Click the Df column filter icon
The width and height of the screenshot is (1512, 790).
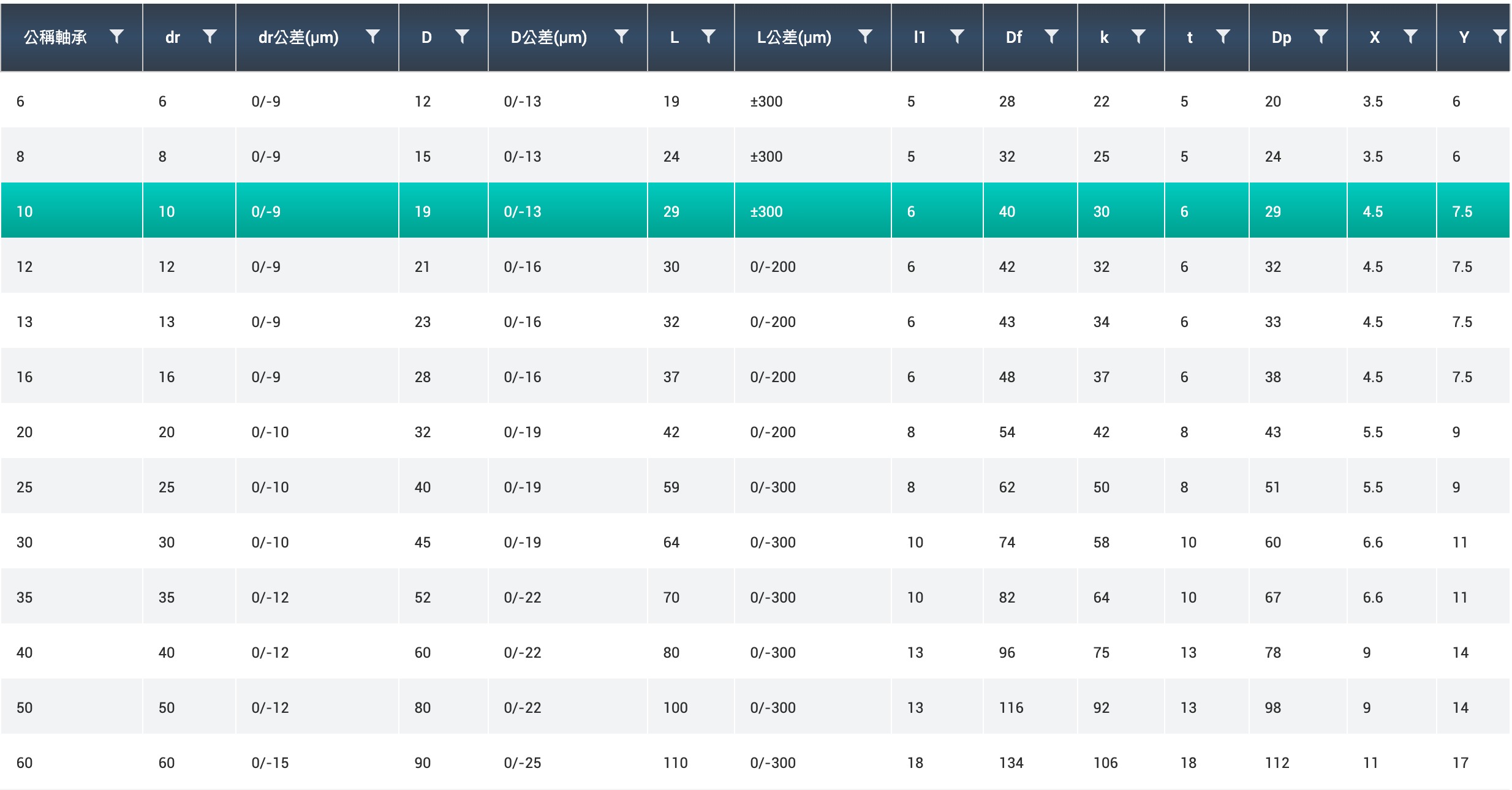coord(1051,37)
